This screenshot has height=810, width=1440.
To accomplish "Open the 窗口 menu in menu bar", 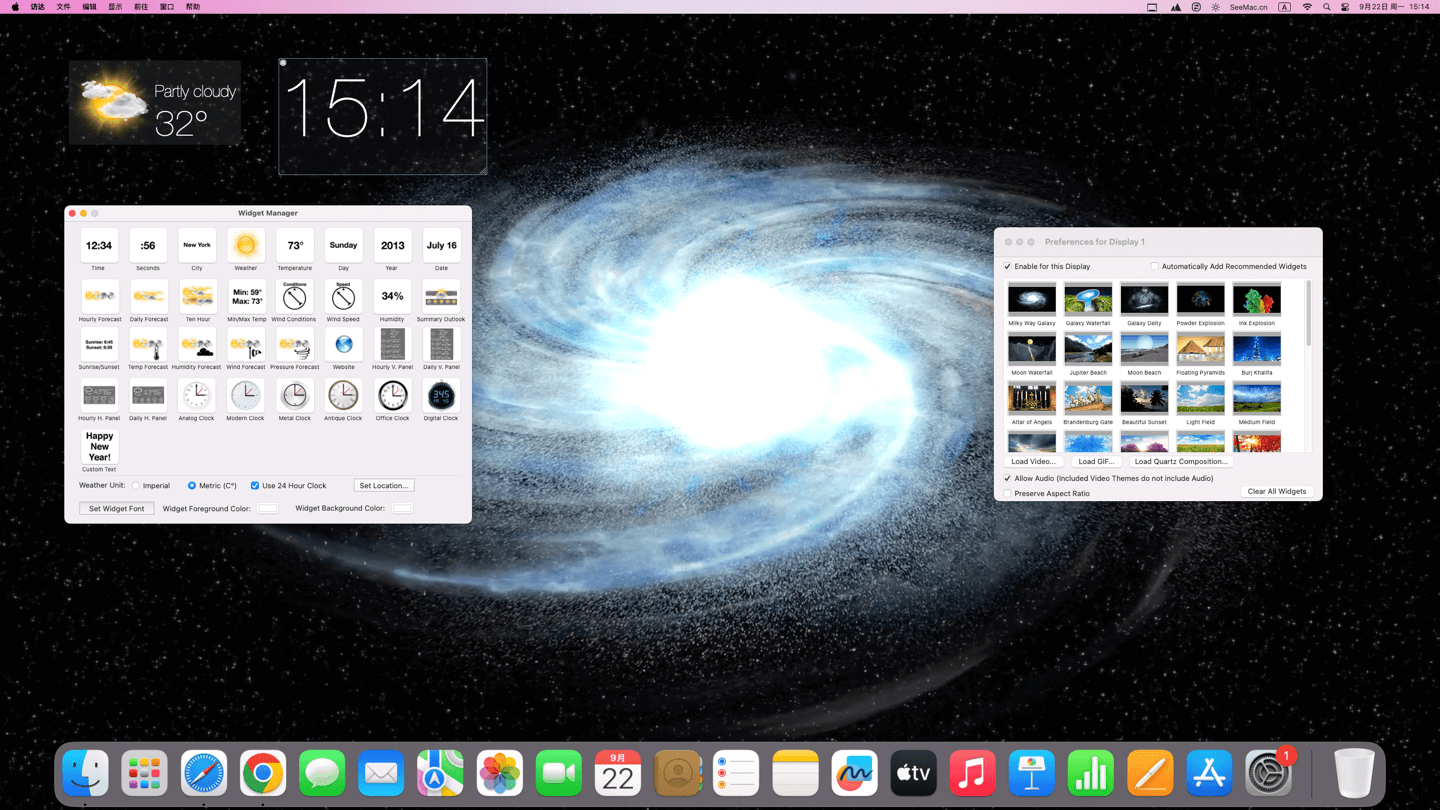I will click(x=167, y=7).
